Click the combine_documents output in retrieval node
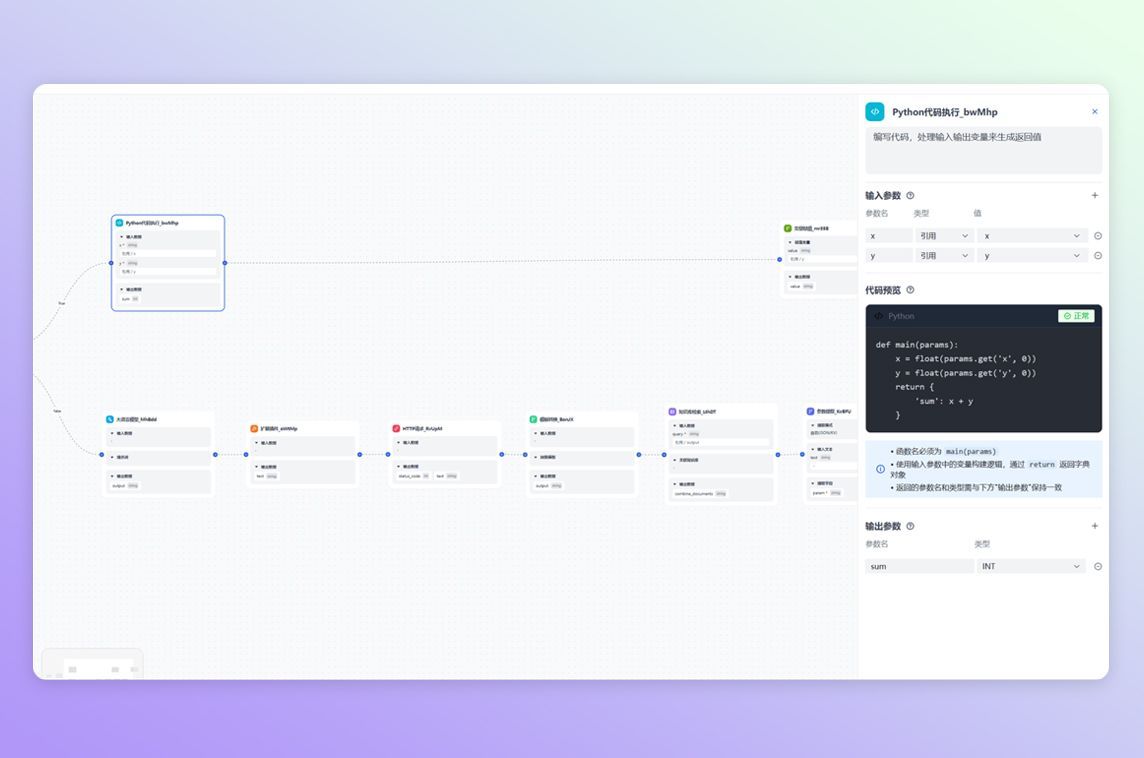This screenshot has width=1144, height=758. [700, 494]
